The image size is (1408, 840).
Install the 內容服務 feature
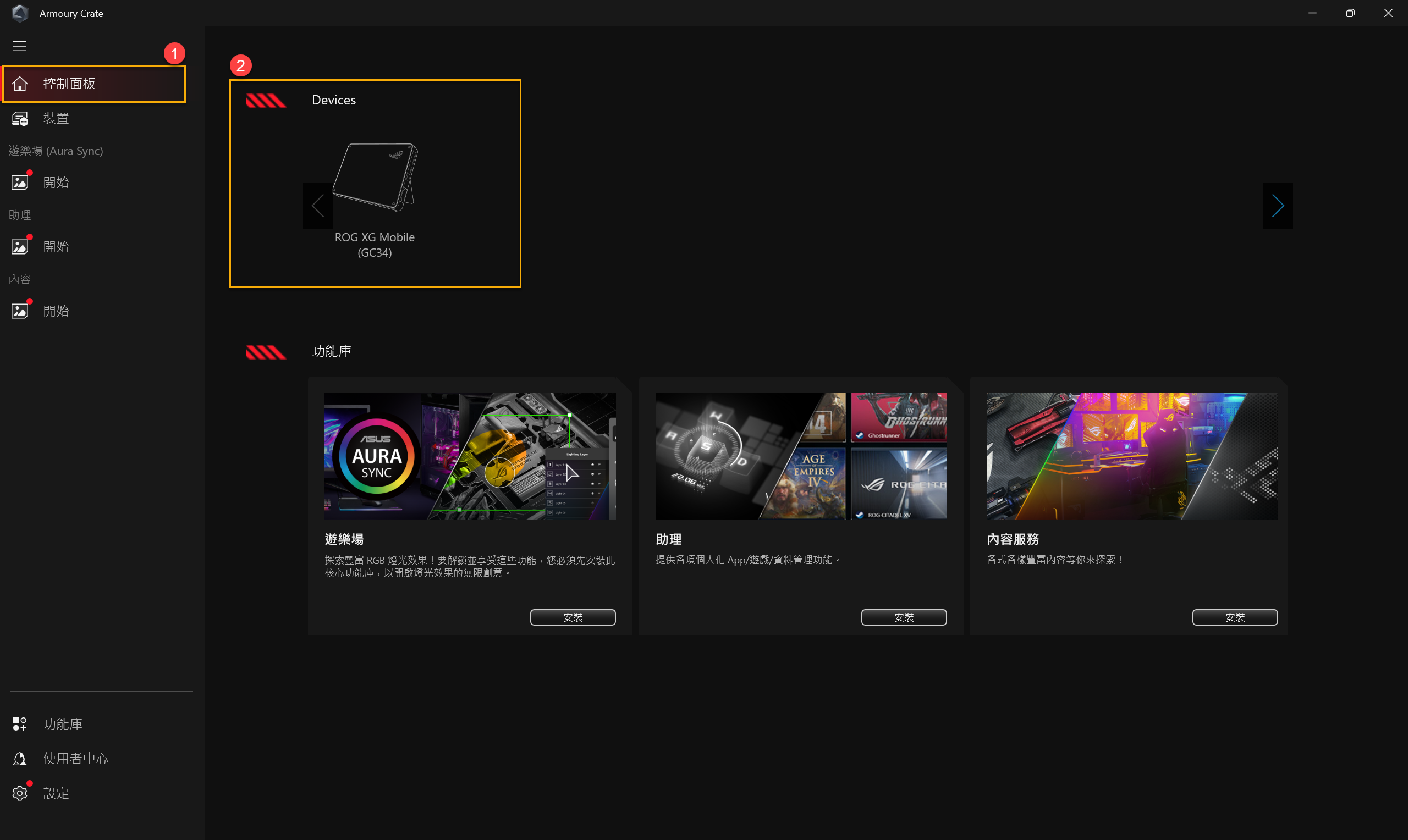pos(1235,617)
